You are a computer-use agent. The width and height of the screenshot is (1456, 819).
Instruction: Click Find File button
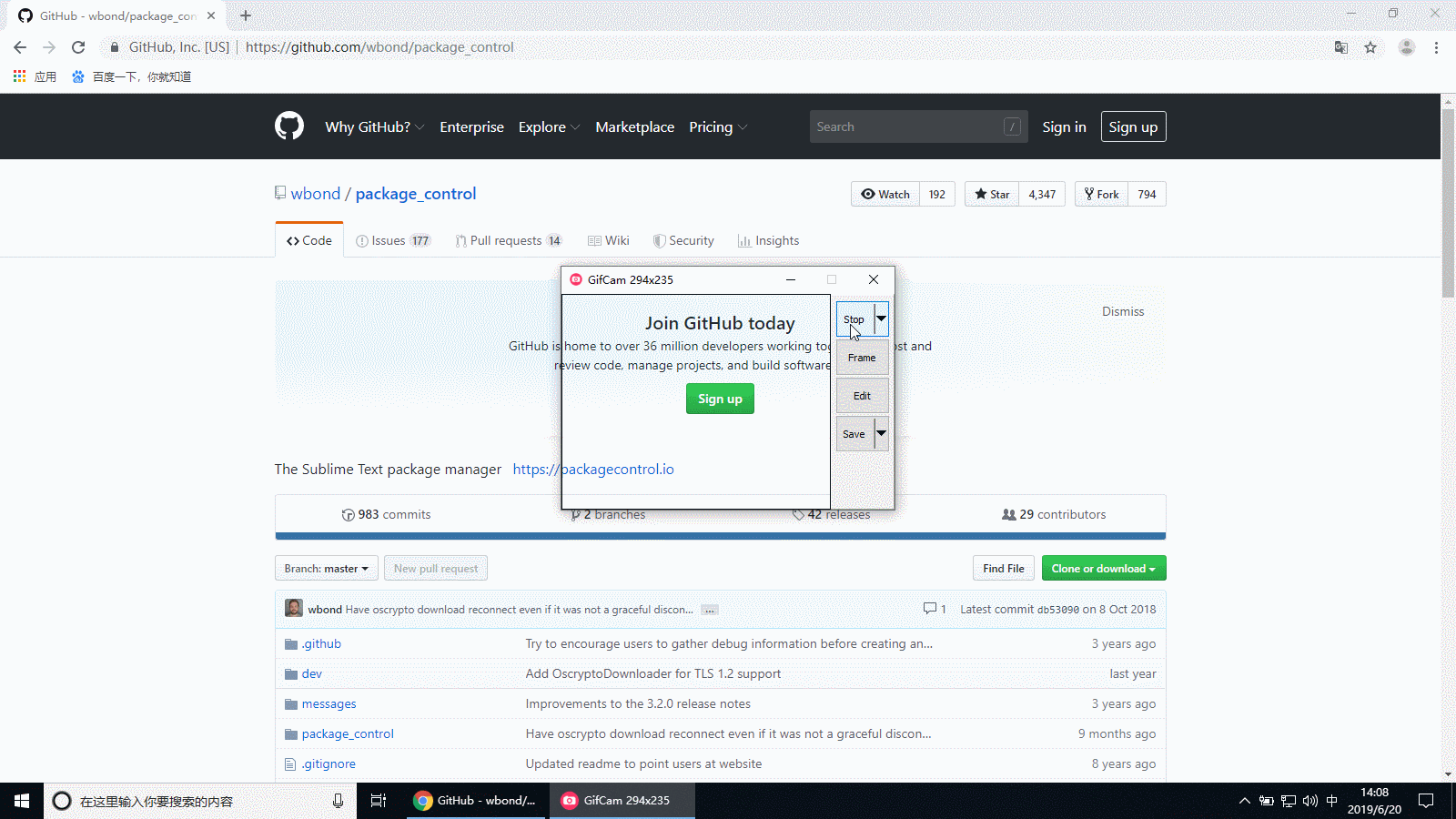click(1004, 568)
